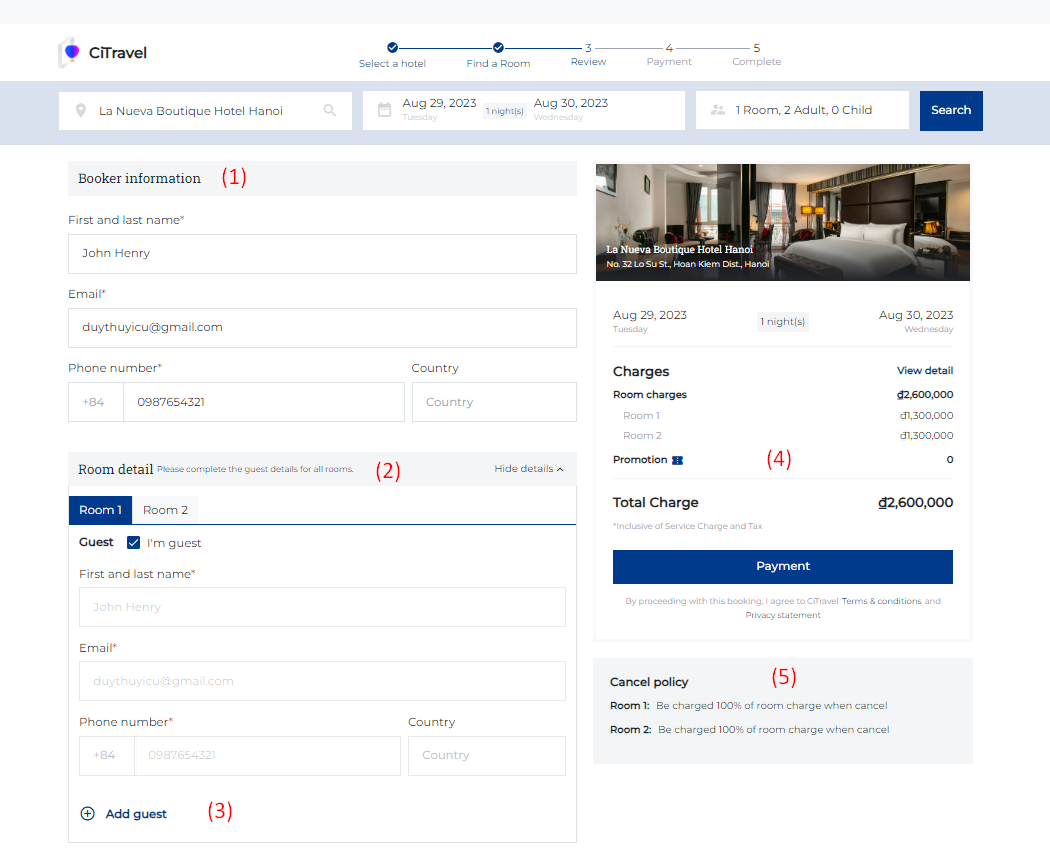Viewport: 1050px width, 853px height.
Task: Open the Room 1 guest Country dropdown
Action: point(486,755)
